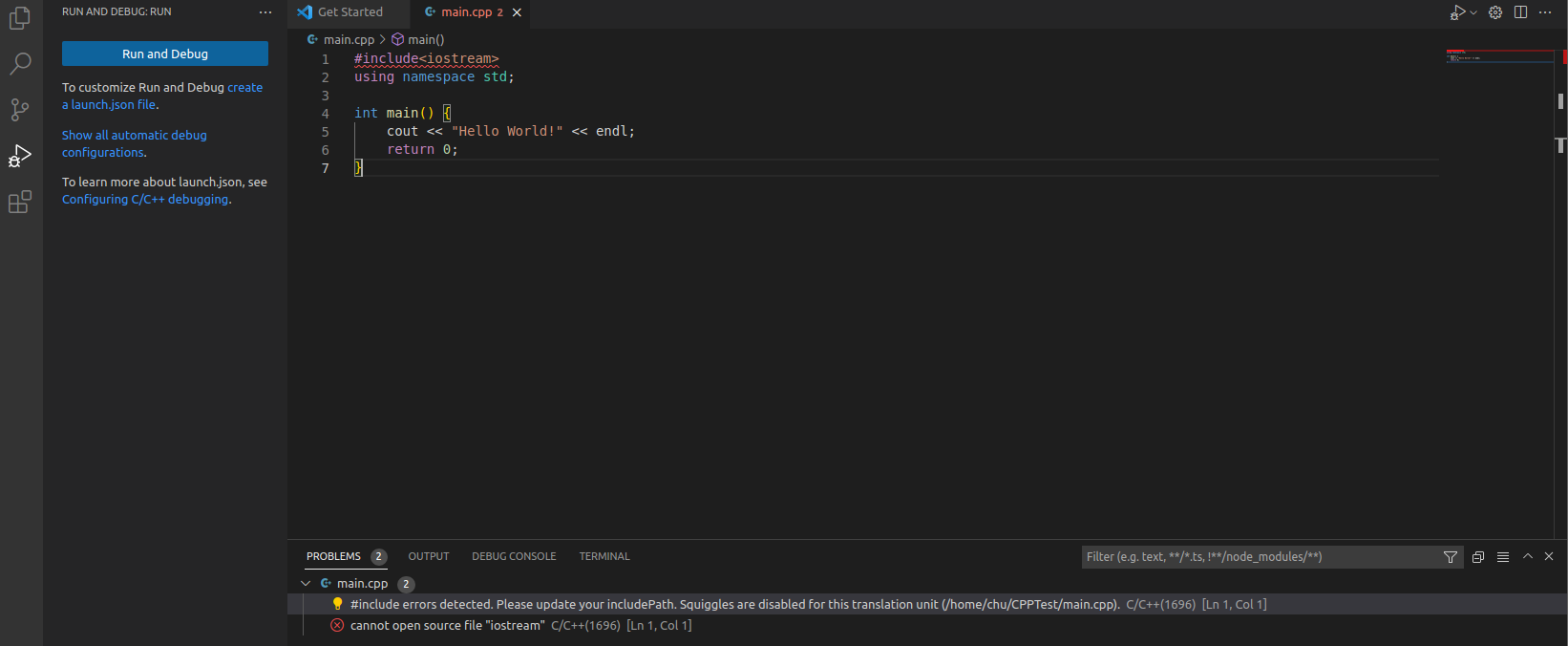Click the blue Run and Debug button
The width and height of the screenshot is (1568, 646).
click(165, 54)
